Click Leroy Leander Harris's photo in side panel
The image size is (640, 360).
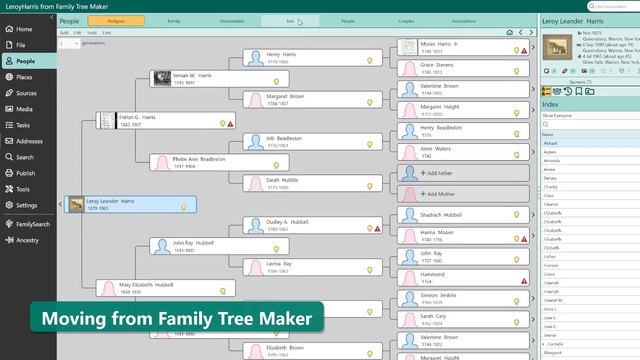557,47
